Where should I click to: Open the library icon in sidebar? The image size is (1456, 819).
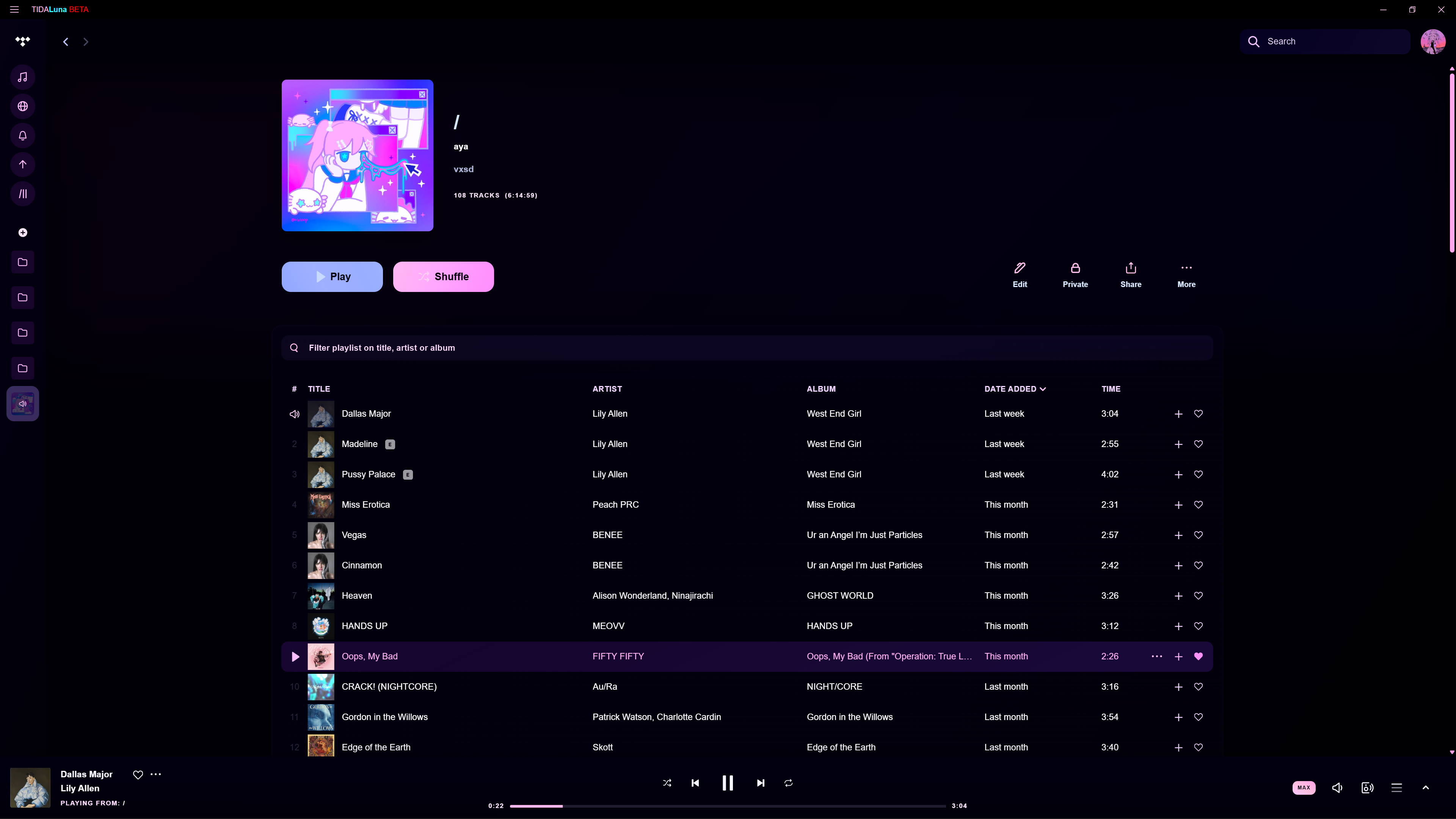point(23,194)
